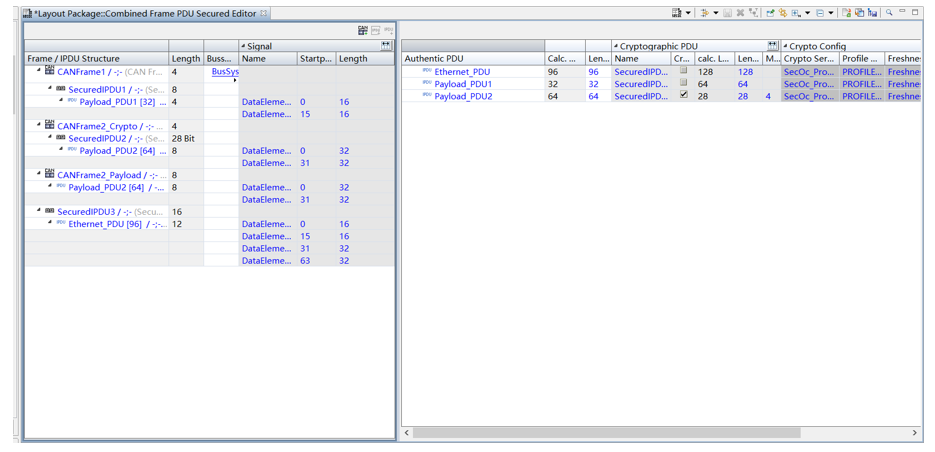
Task: Click the column fit icon in Signal header
Action: pyautogui.click(x=386, y=46)
